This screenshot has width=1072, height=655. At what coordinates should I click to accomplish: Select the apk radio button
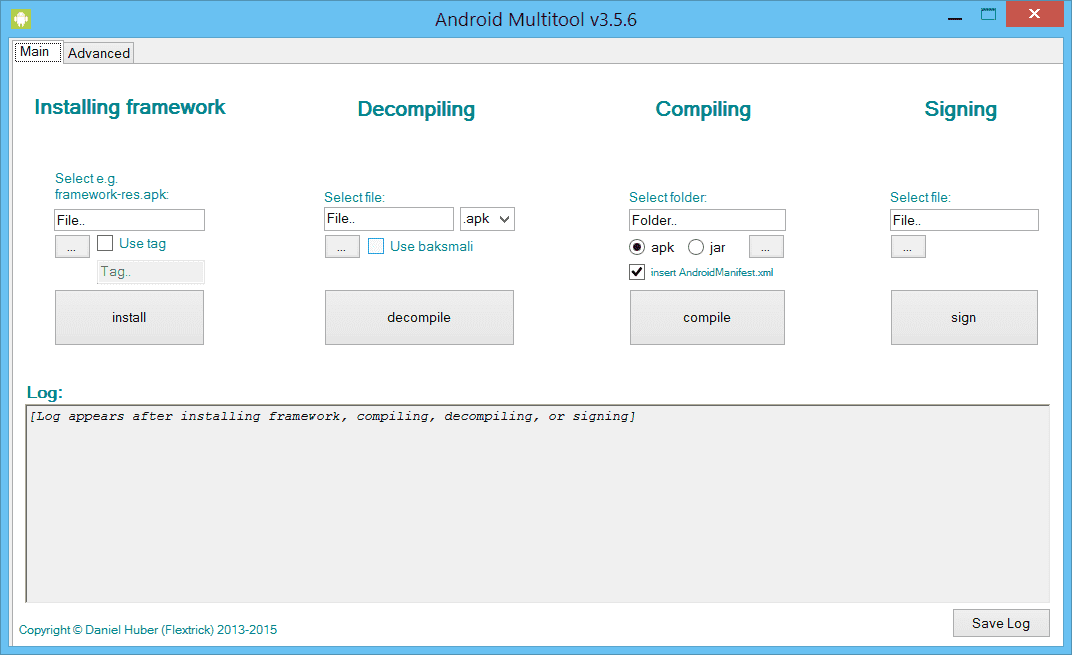pyautogui.click(x=637, y=247)
